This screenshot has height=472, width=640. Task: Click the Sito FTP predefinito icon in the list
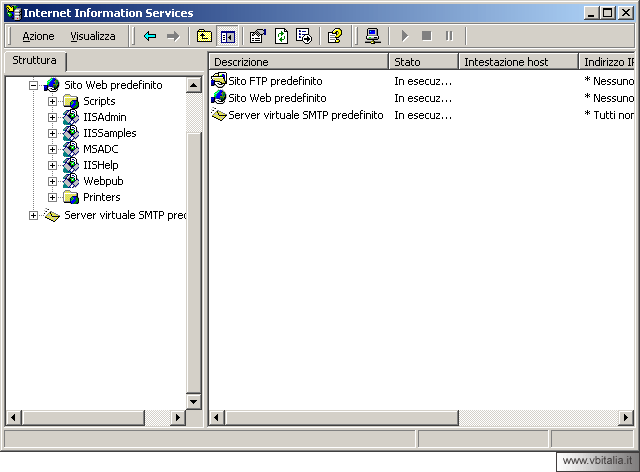coord(219,81)
